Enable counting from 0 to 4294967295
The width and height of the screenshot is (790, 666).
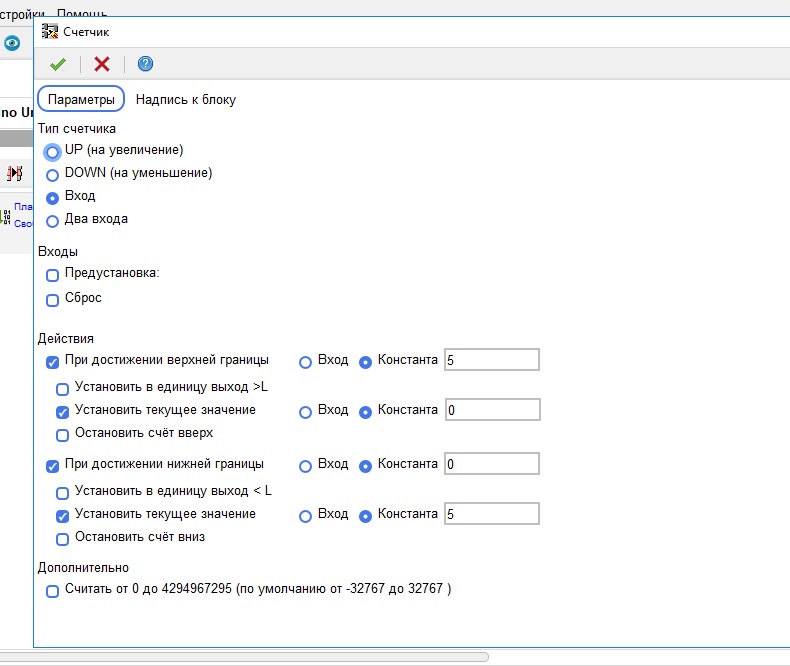(53, 591)
